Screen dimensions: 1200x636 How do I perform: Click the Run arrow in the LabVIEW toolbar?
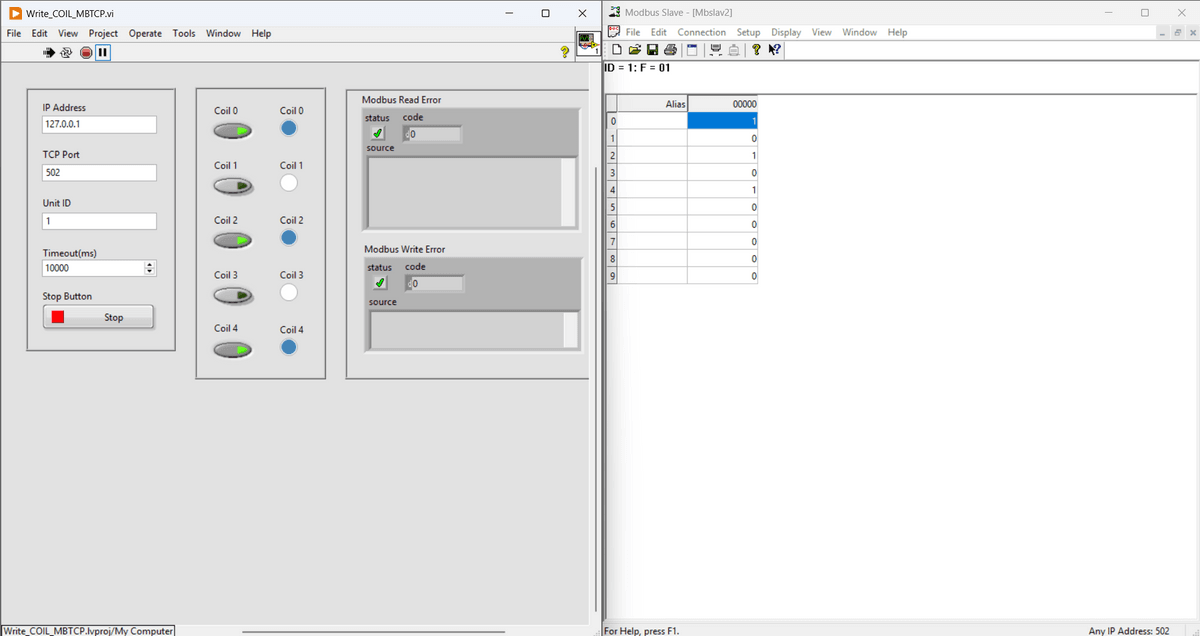tap(48, 52)
